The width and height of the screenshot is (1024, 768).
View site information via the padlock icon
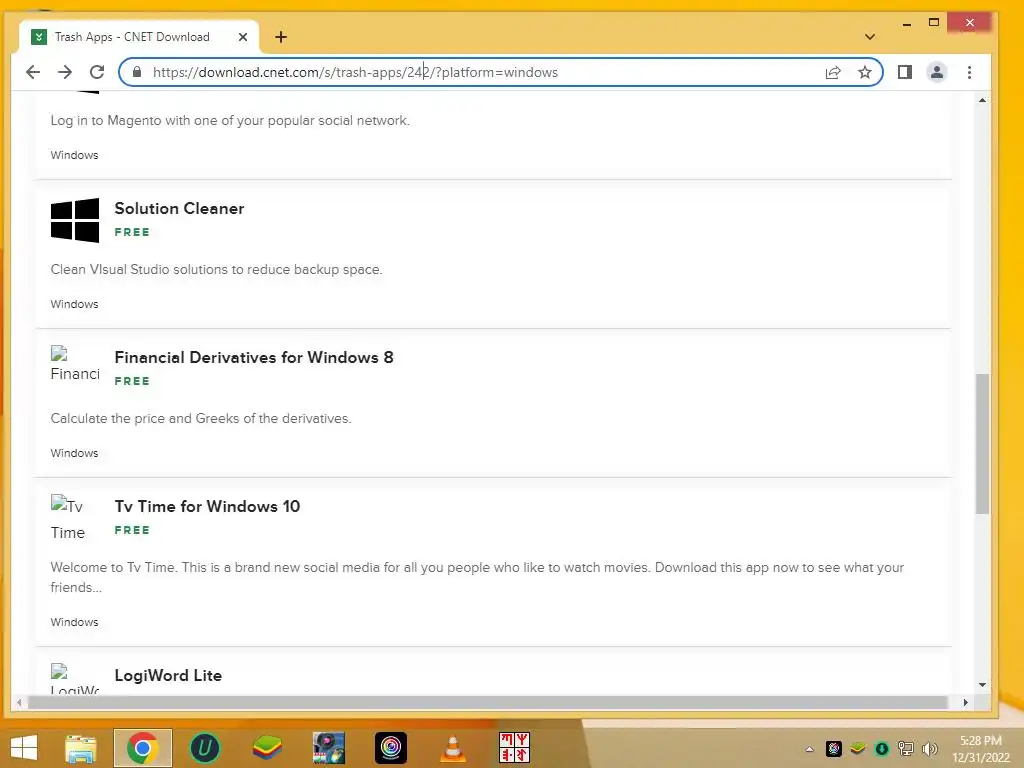pos(136,72)
